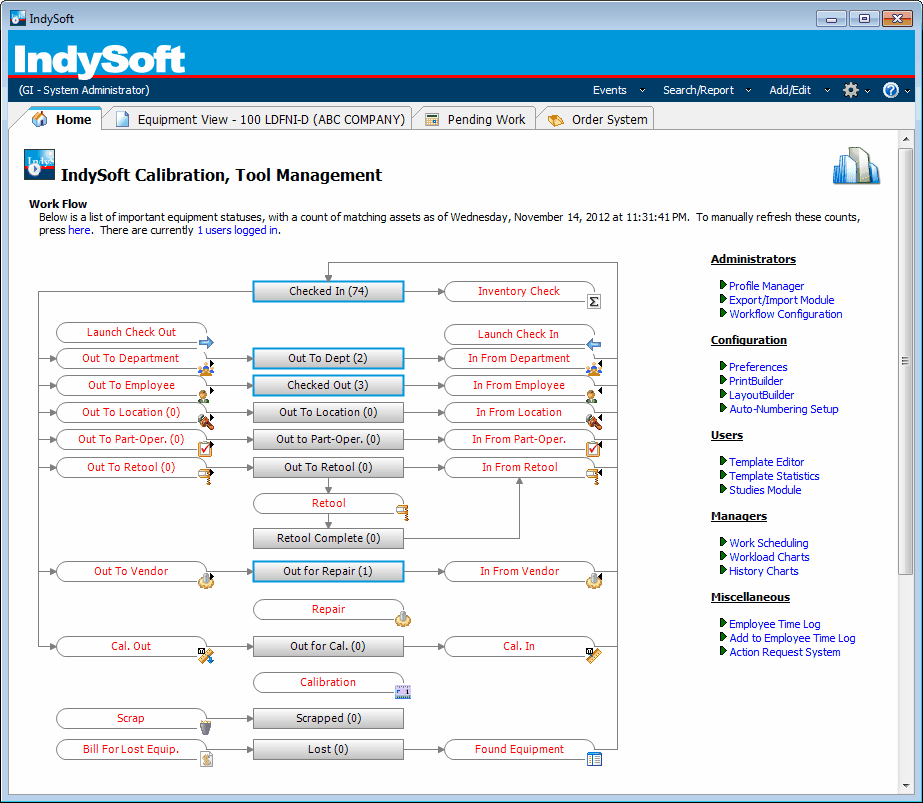Viewport: 923px width, 803px height.
Task: Click the calendar icon under Calibration
Action: coord(403,691)
